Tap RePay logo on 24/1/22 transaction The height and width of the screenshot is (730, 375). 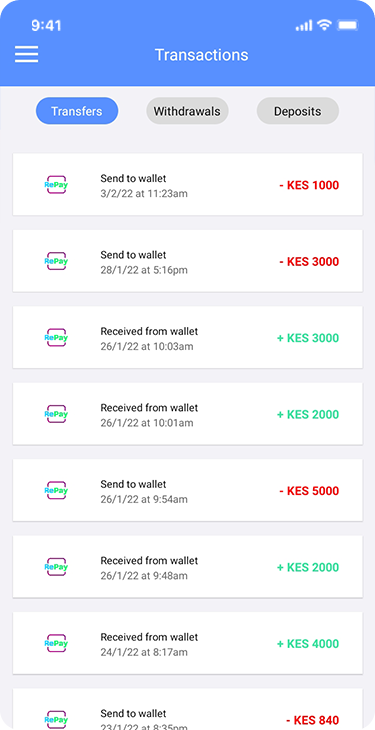tap(56, 643)
